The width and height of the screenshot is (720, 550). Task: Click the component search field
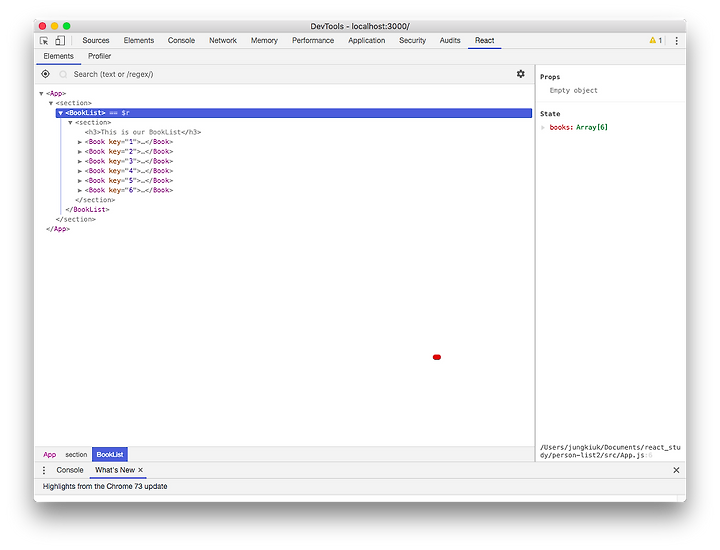[x=289, y=74]
